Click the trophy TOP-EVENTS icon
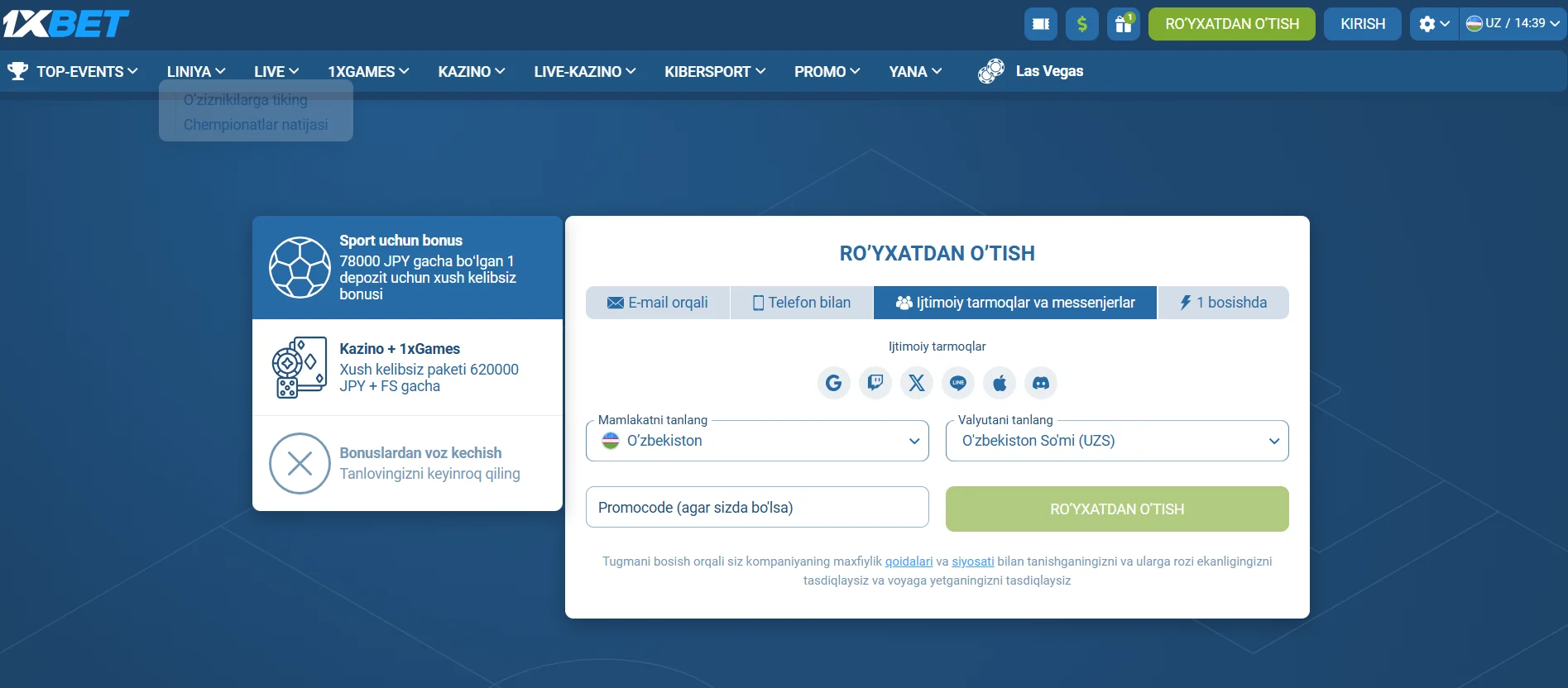Viewport: 1568px width, 688px height. [x=17, y=72]
